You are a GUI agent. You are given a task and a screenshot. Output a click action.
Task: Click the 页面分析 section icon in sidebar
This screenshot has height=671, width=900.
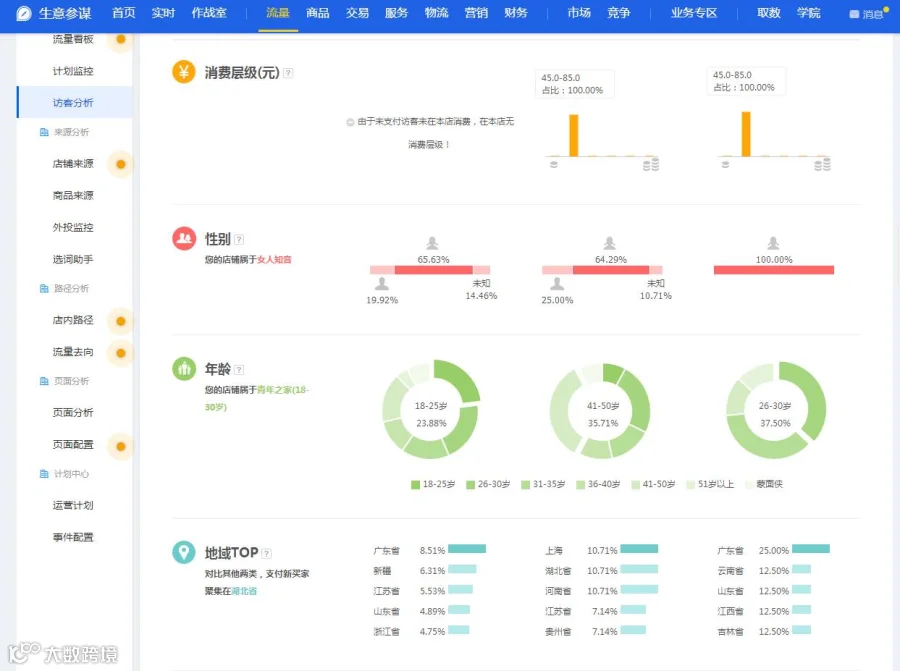click(x=44, y=381)
